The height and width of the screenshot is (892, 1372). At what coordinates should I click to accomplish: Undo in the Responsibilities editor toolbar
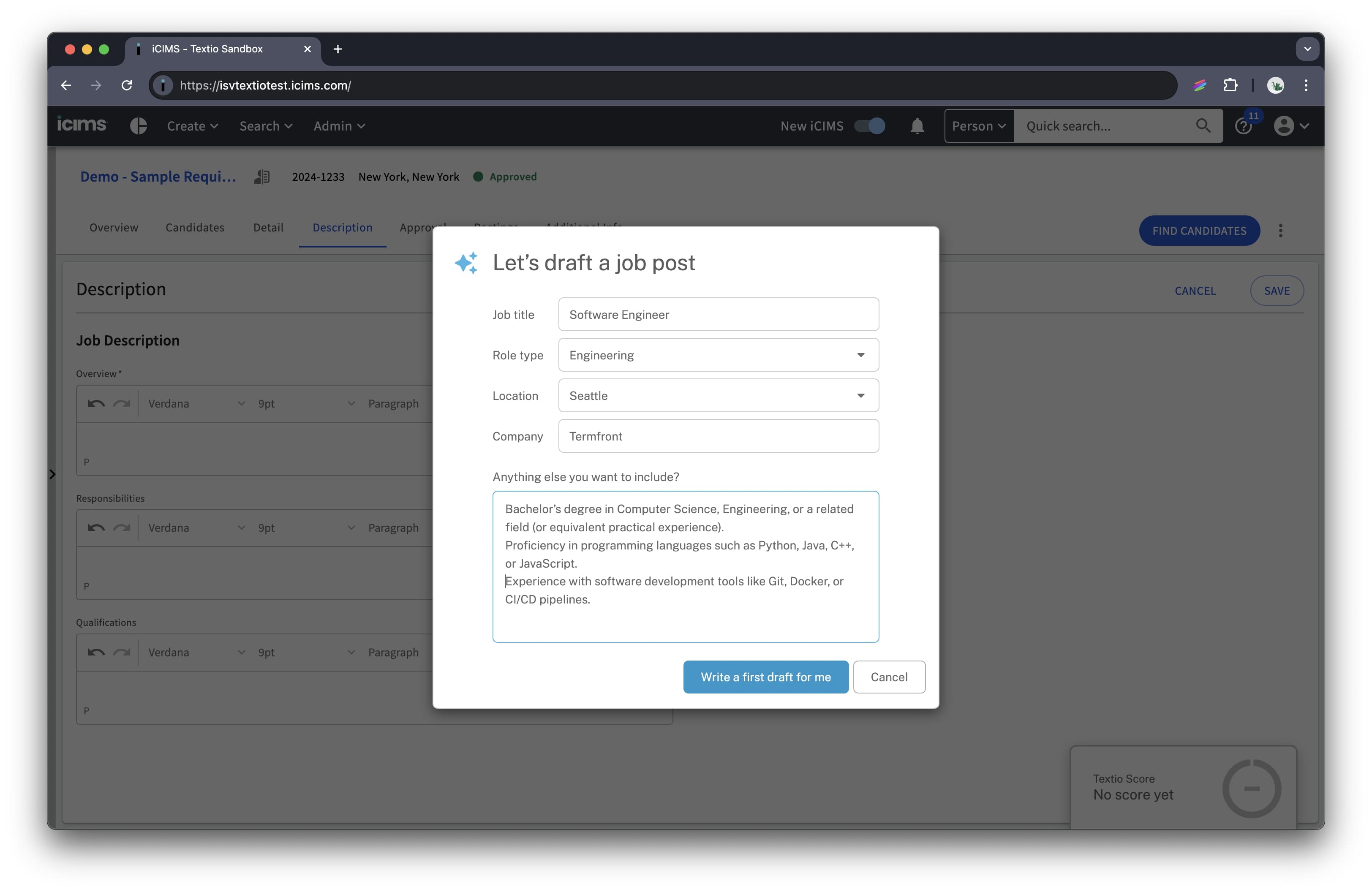(96, 528)
